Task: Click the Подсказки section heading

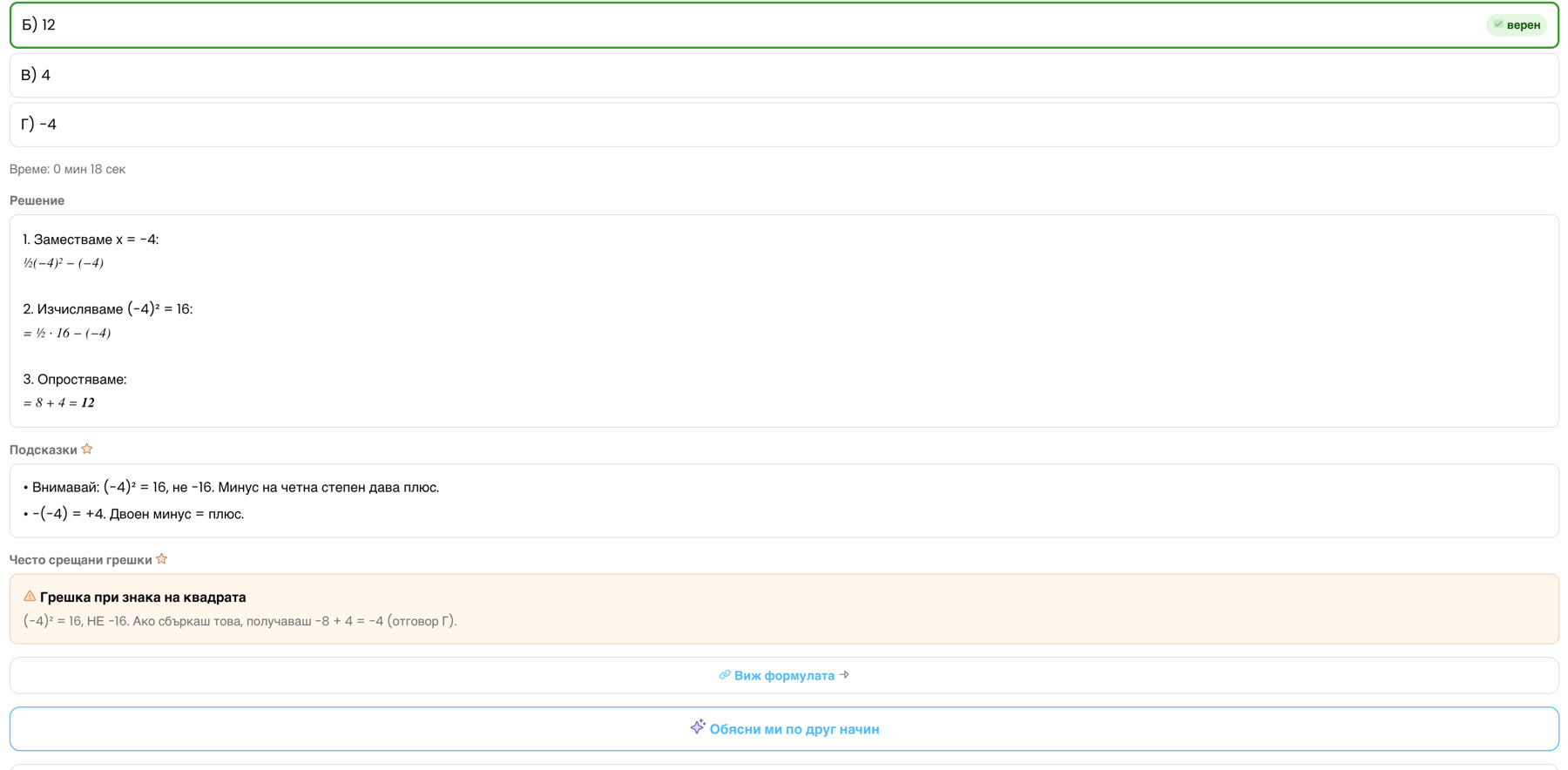Action: coord(44,449)
